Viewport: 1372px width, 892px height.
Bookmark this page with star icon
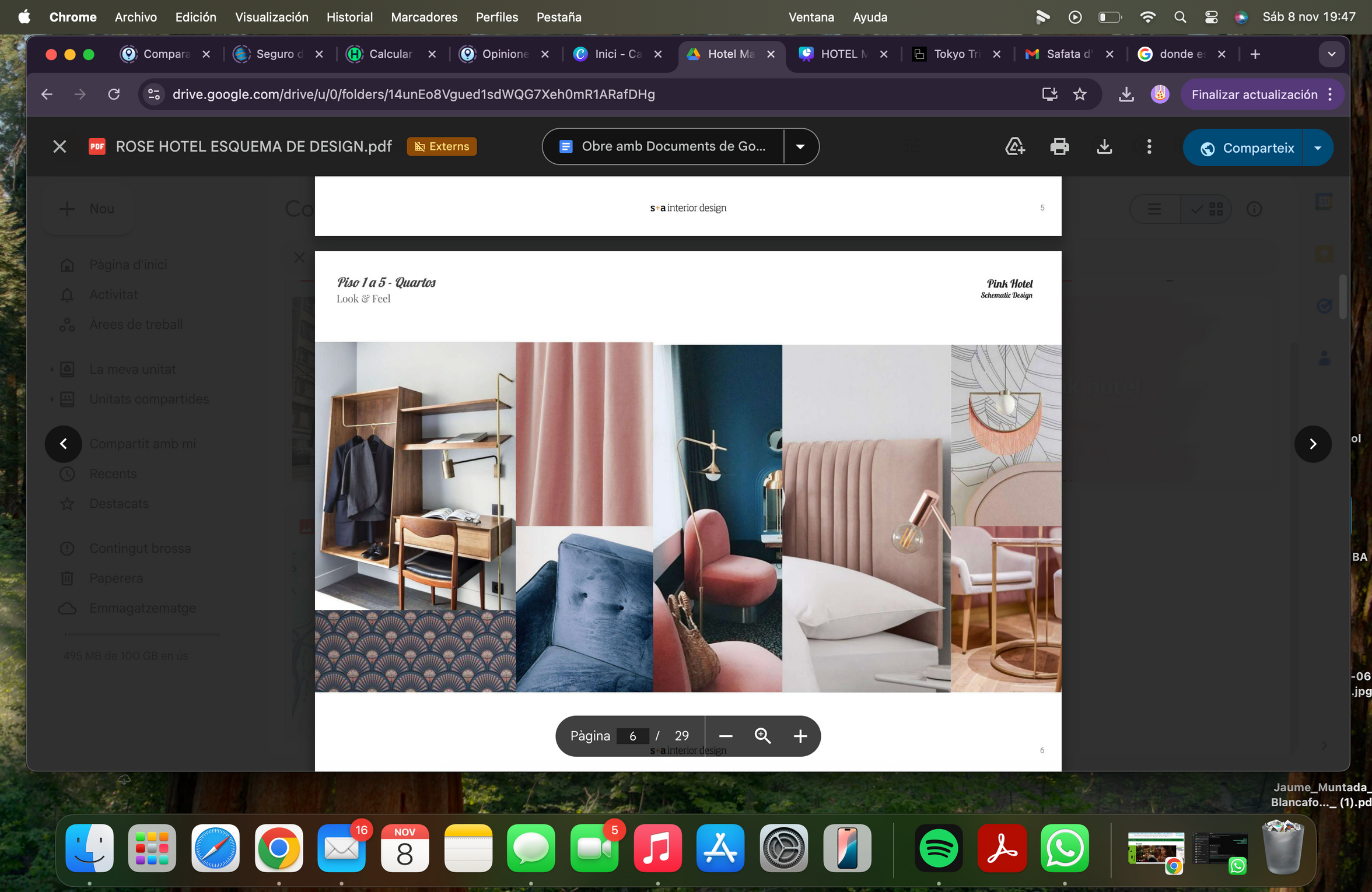pos(1080,94)
